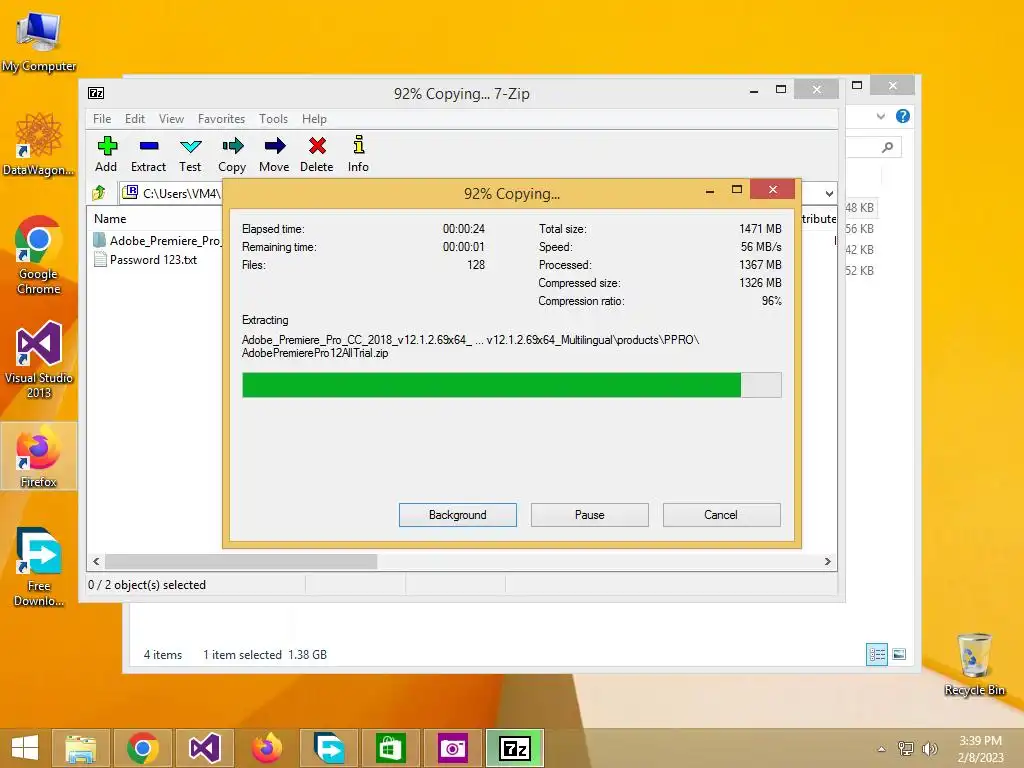Close the 92% Copying dialog

(x=773, y=189)
